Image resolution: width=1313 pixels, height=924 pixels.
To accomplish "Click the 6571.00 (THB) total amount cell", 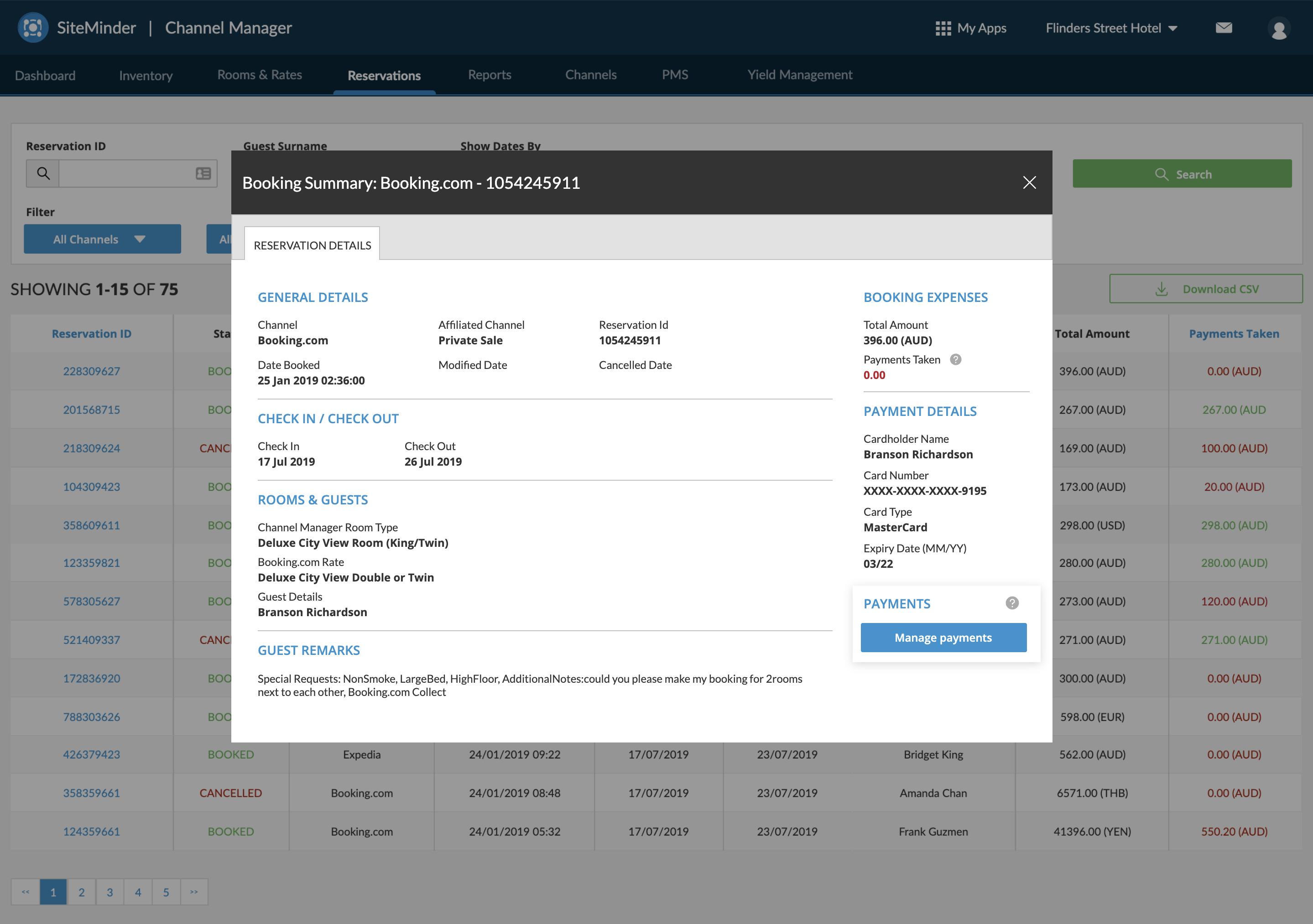I will coord(1092,793).
